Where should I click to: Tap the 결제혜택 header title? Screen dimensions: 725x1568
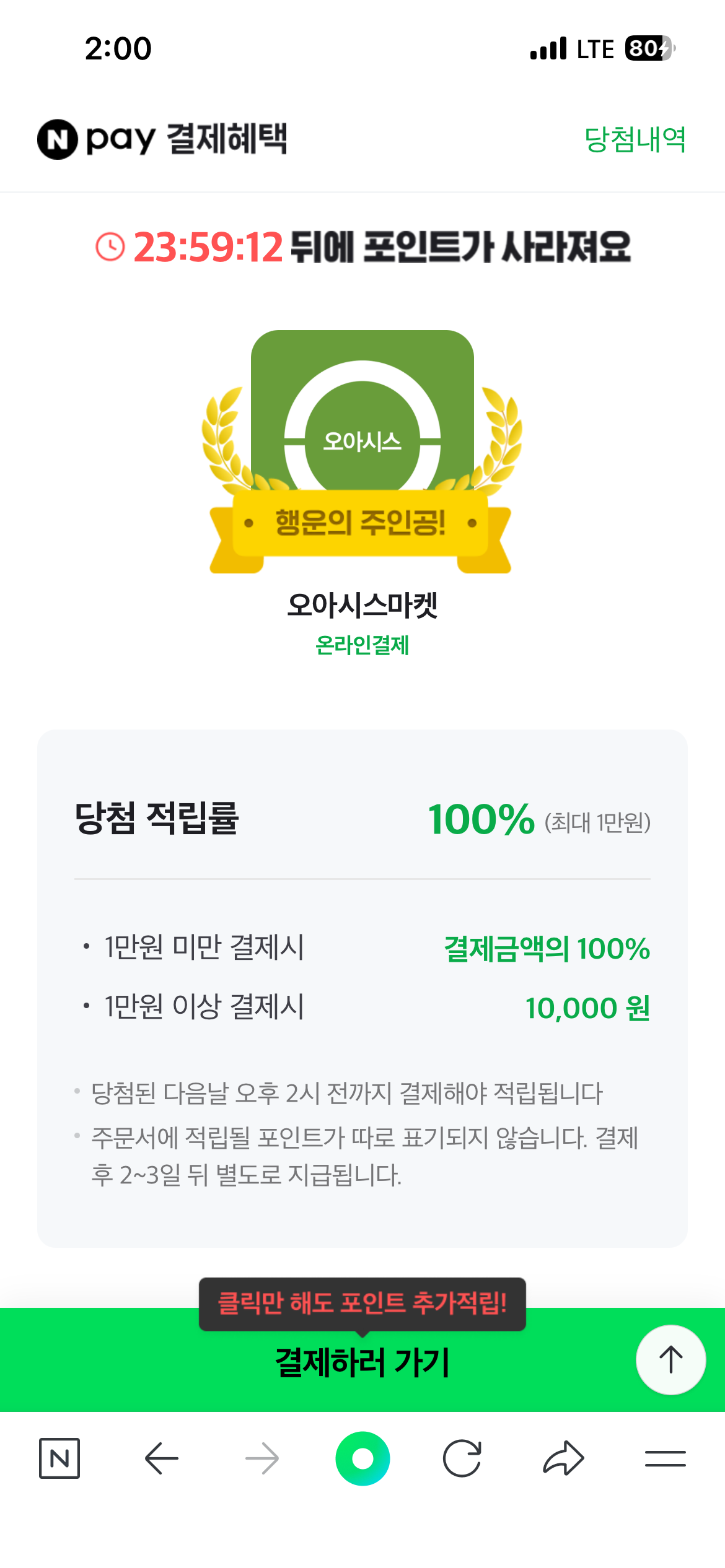pyautogui.click(x=227, y=139)
